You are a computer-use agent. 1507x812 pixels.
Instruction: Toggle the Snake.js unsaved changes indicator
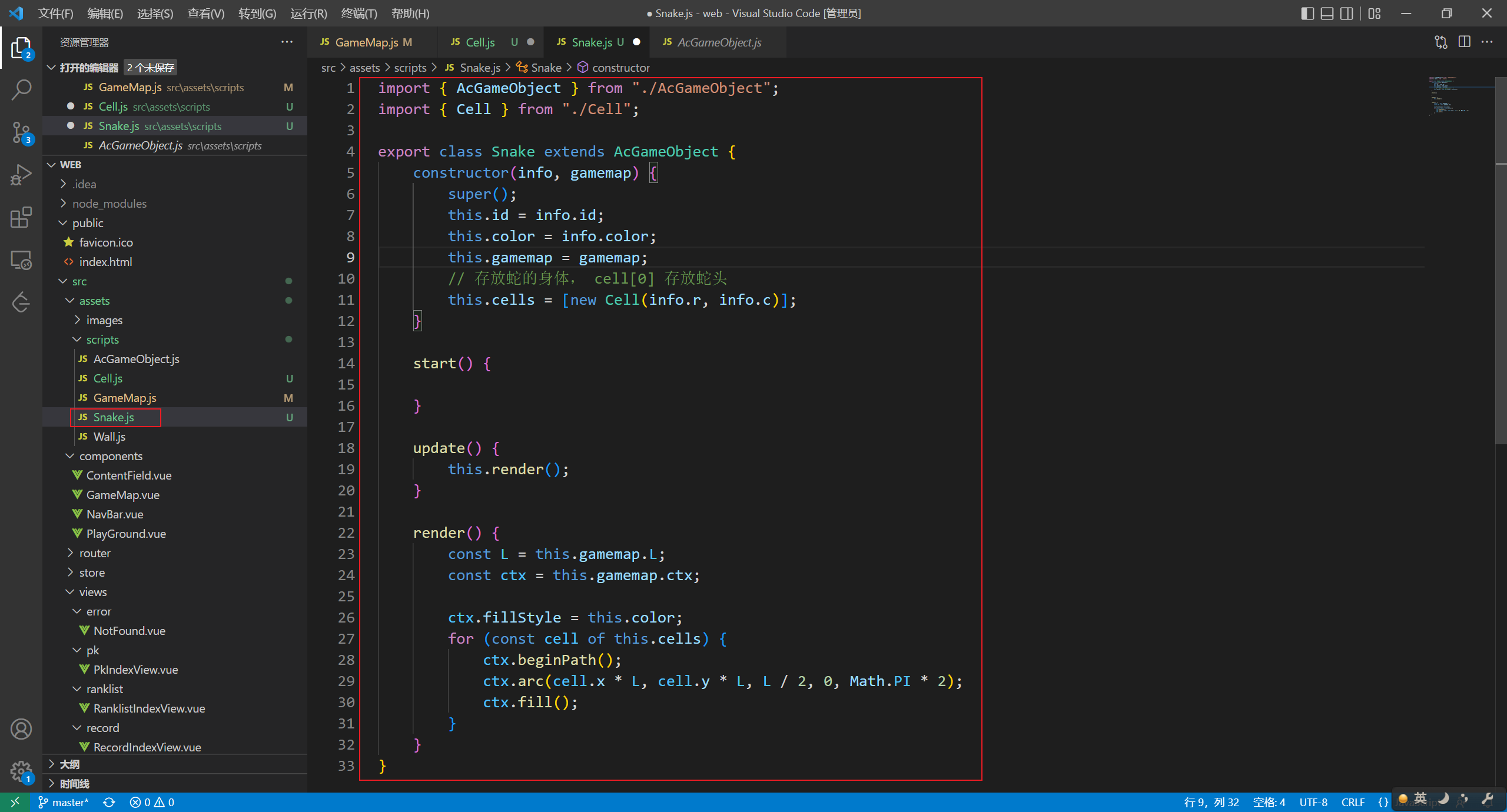point(636,42)
